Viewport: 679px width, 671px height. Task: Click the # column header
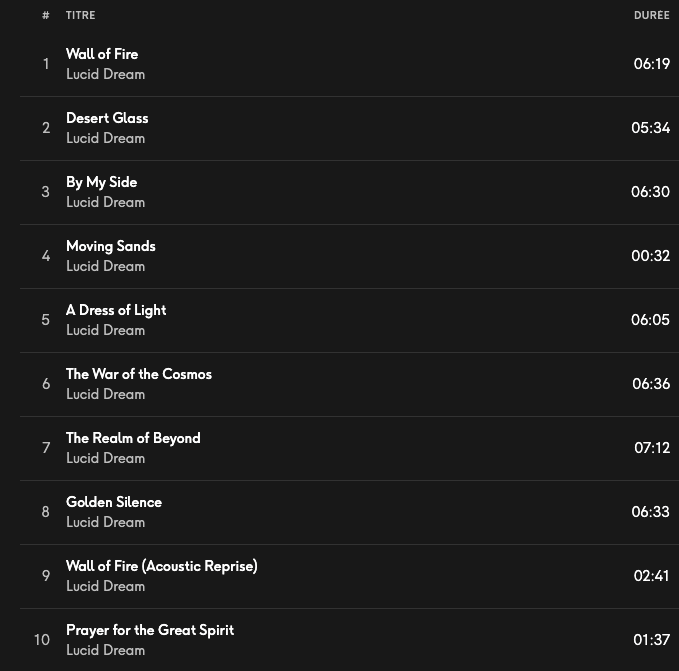[x=46, y=15]
